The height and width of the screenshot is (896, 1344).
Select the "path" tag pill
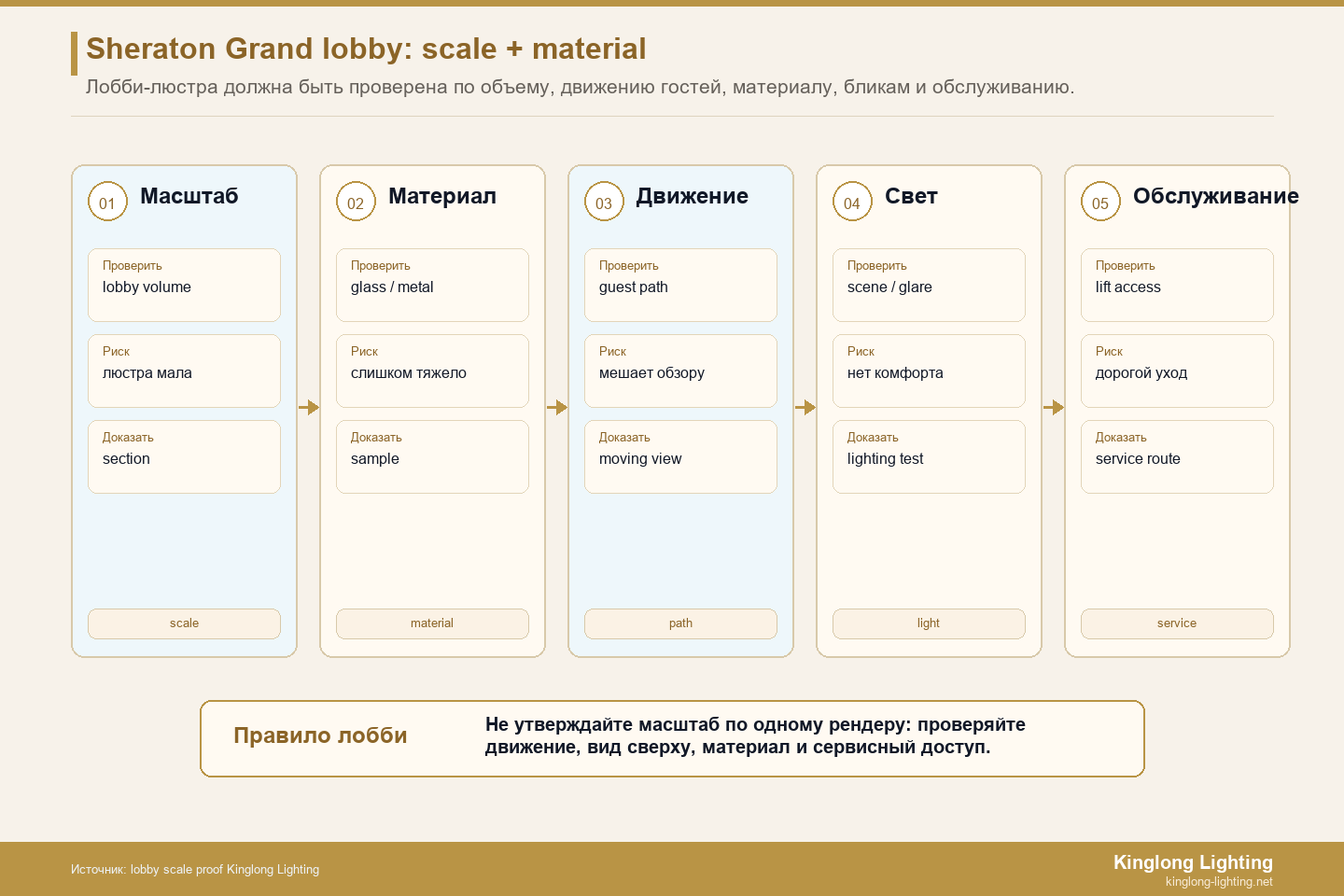point(680,623)
